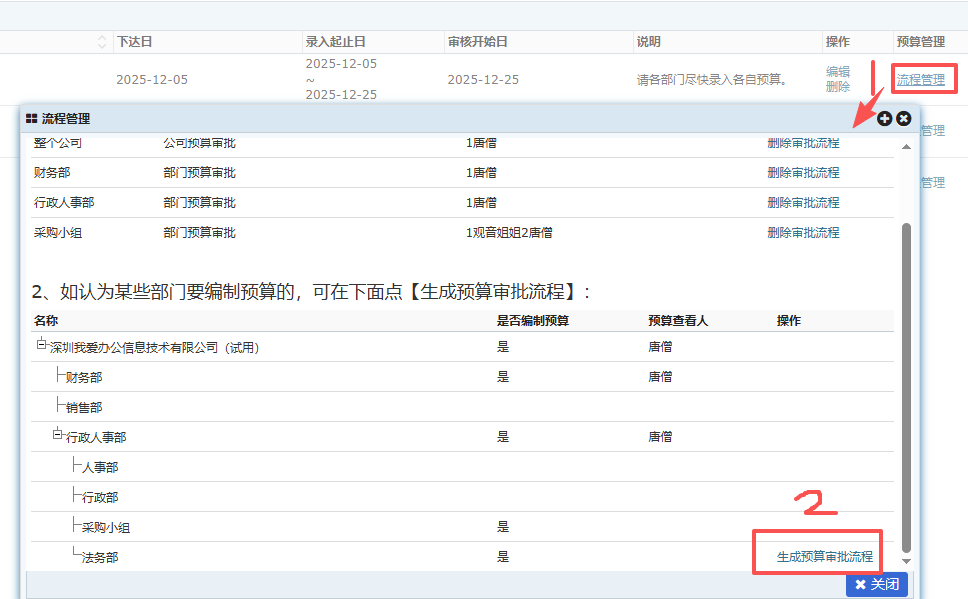Image resolution: width=968 pixels, height=599 pixels.
Task: Click the 编辑 link in 操作 column
Action: [838, 72]
